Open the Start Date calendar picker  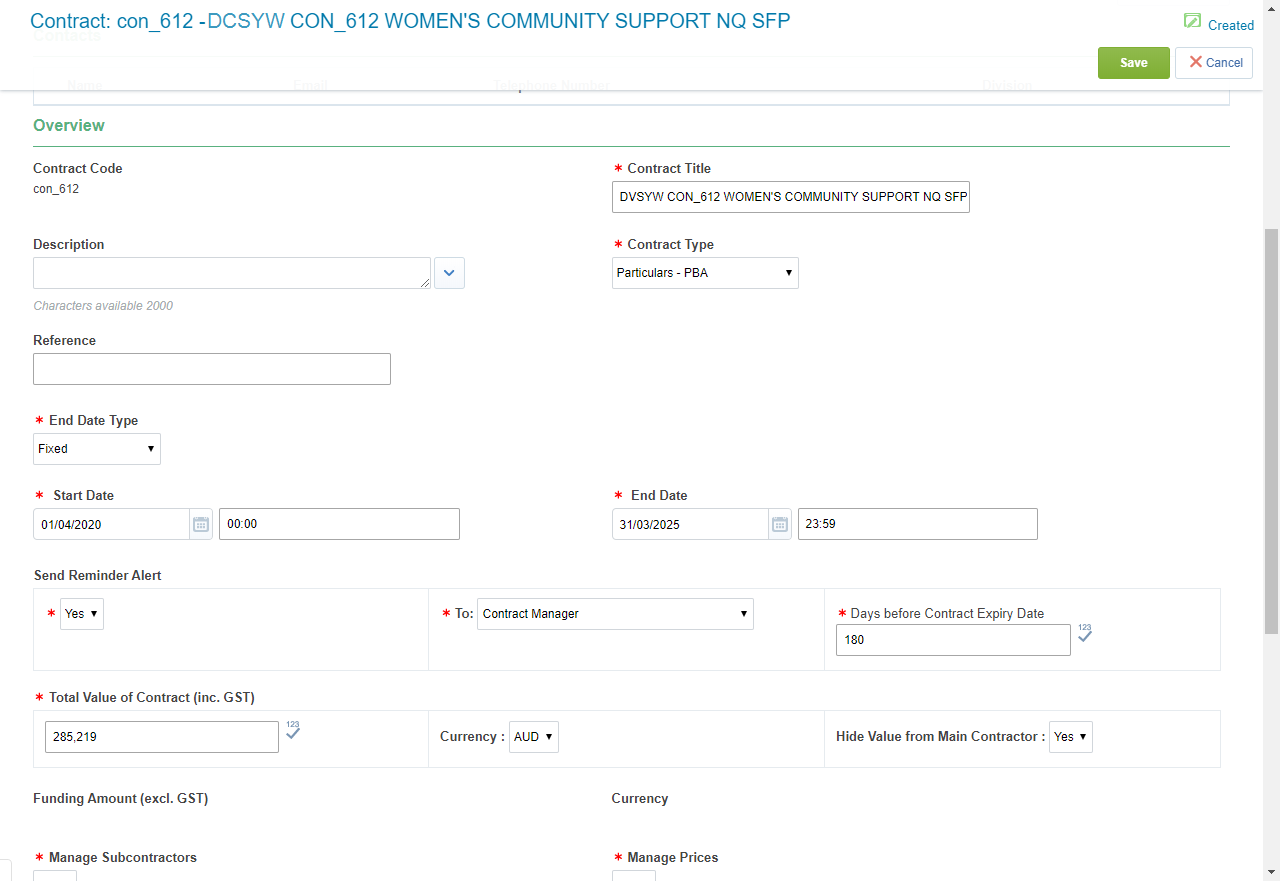pos(201,524)
